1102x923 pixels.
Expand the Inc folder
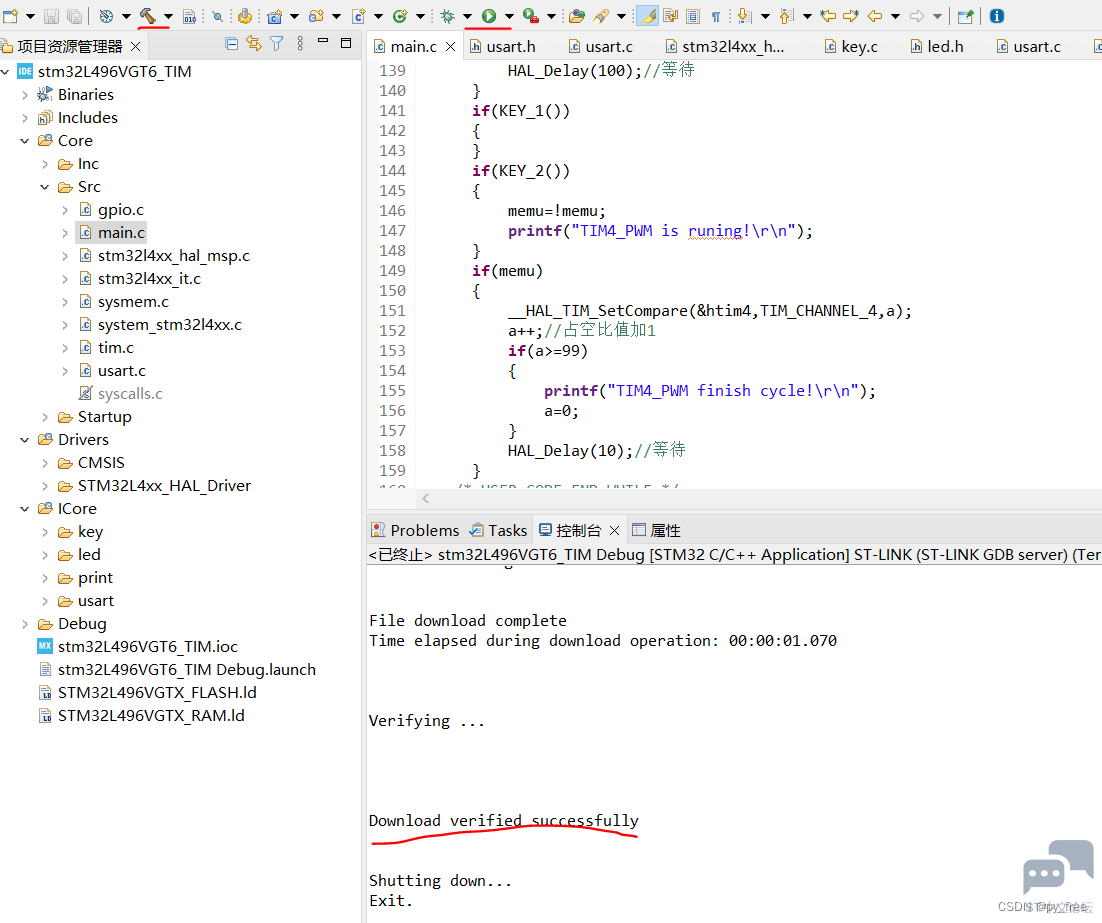(x=45, y=164)
